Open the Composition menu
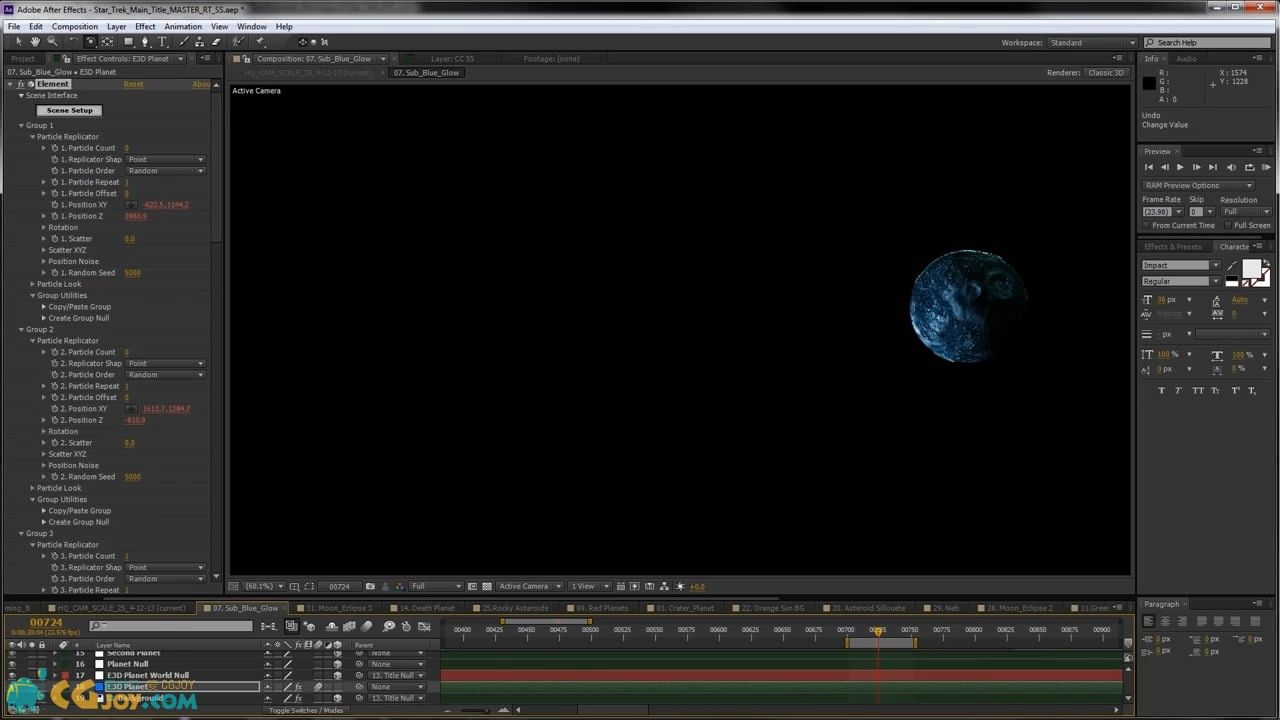Viewport: 1280px width, 720px height. (75, 26)
